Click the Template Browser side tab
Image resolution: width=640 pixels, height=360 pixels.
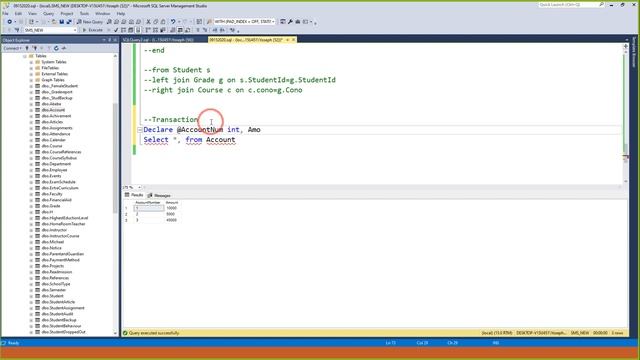tap(634, 52)
